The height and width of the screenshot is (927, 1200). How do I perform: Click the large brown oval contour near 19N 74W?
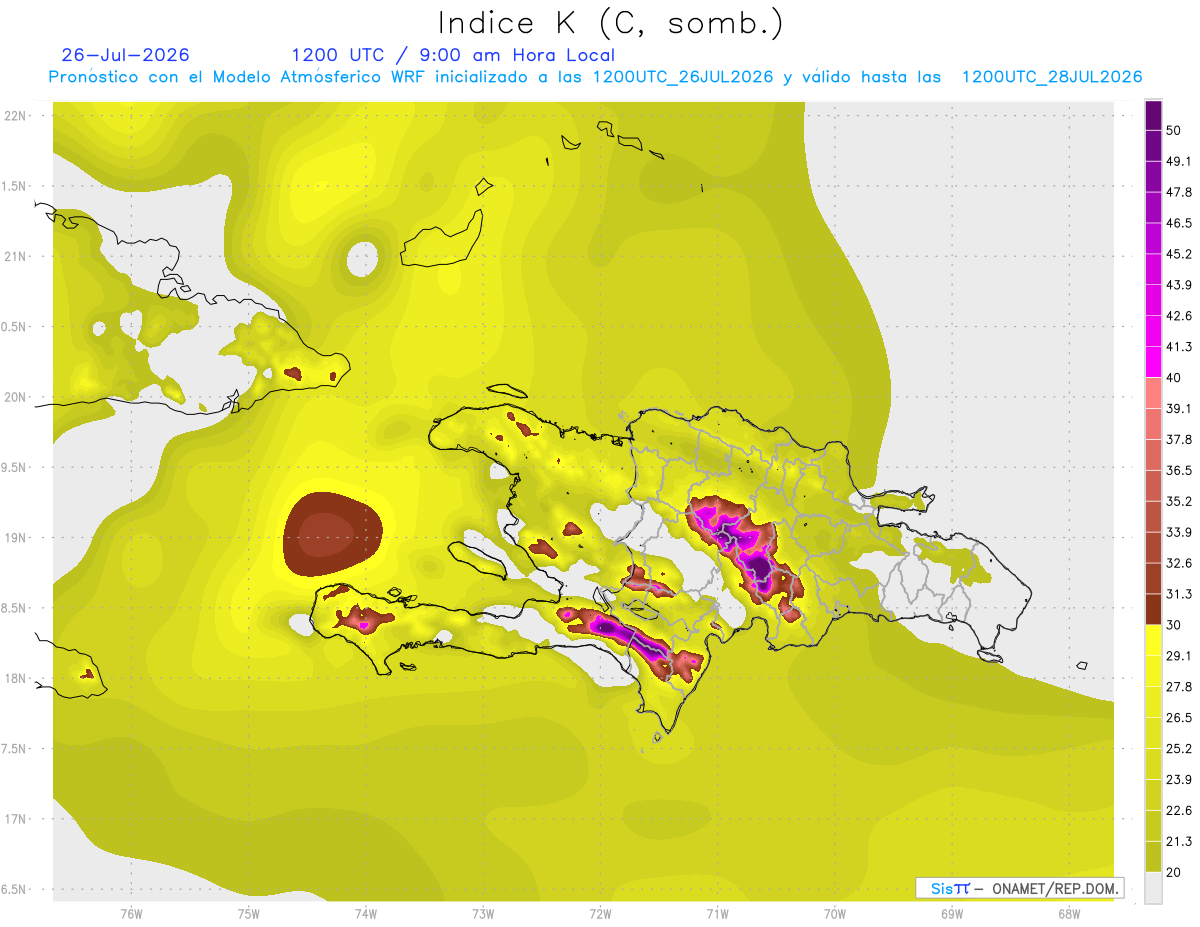pyautogui.click(x=334, y=534)
